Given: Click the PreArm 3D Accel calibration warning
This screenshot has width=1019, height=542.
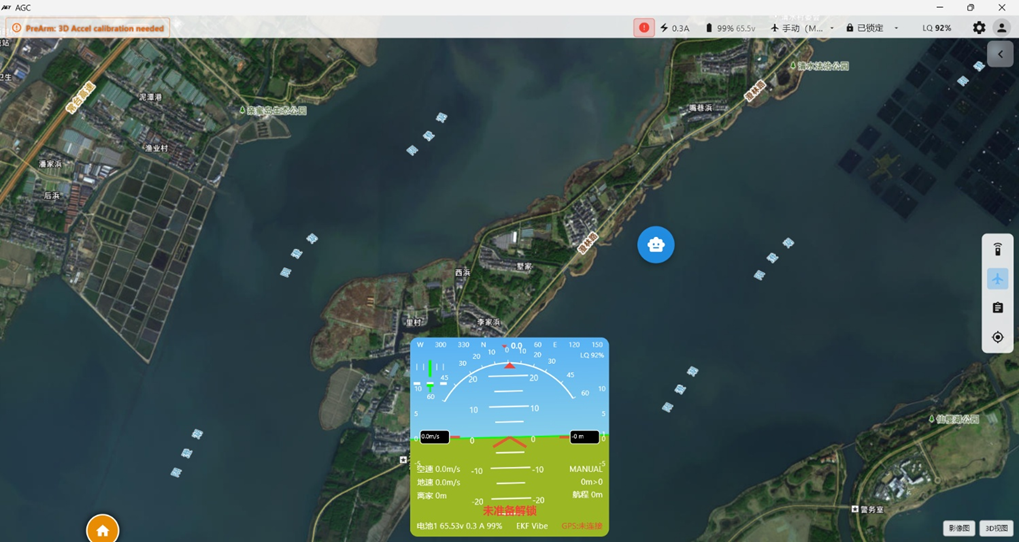Looking at the screenshot, I should pos(88,28).
